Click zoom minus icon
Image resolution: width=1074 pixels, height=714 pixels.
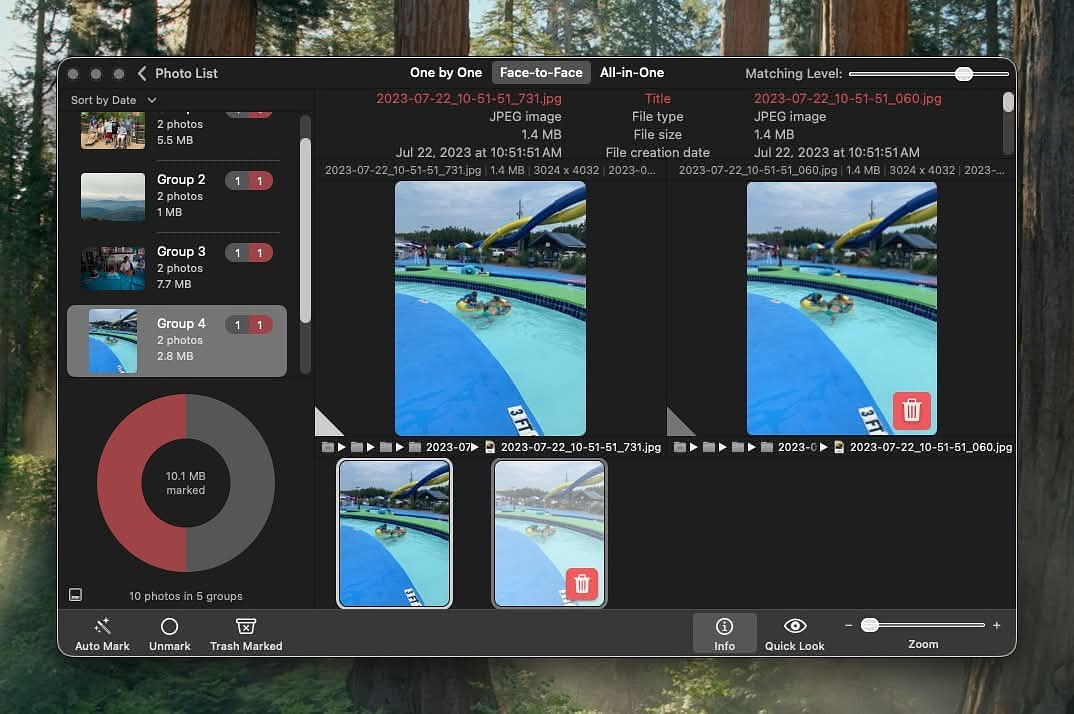[x=849, y=626]
